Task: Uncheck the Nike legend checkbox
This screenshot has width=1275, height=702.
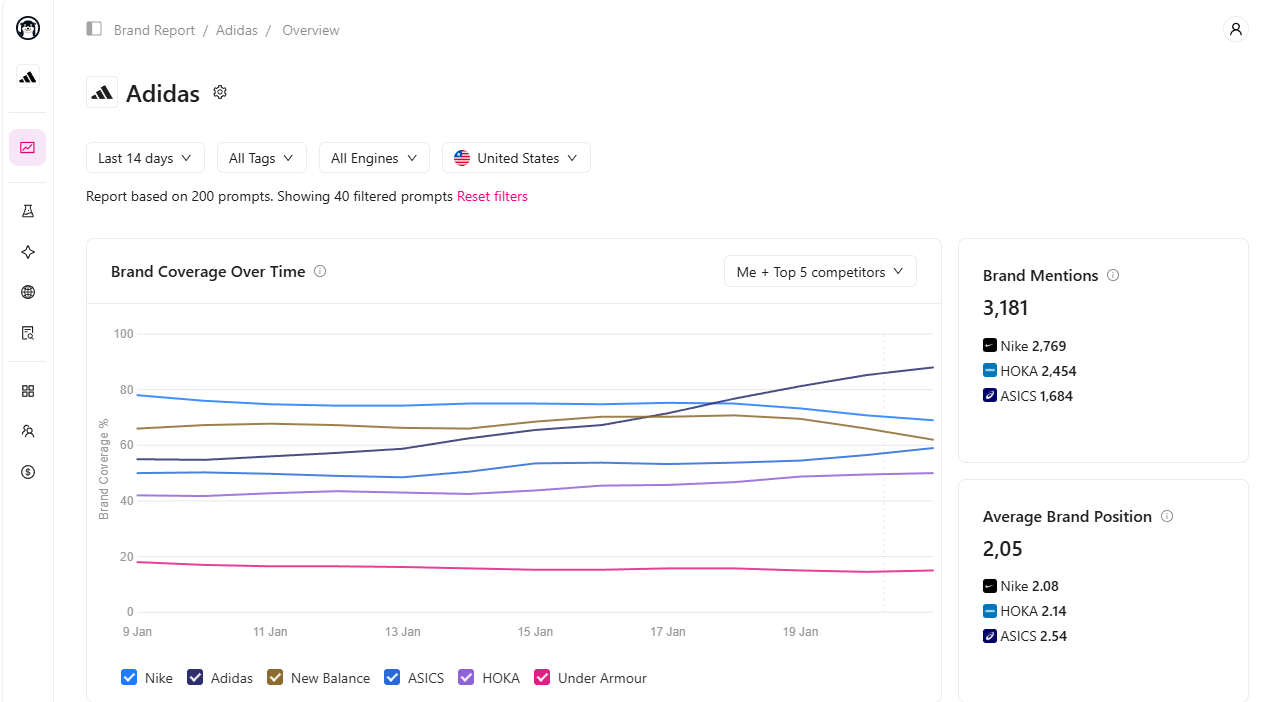Action: [129, 677]
